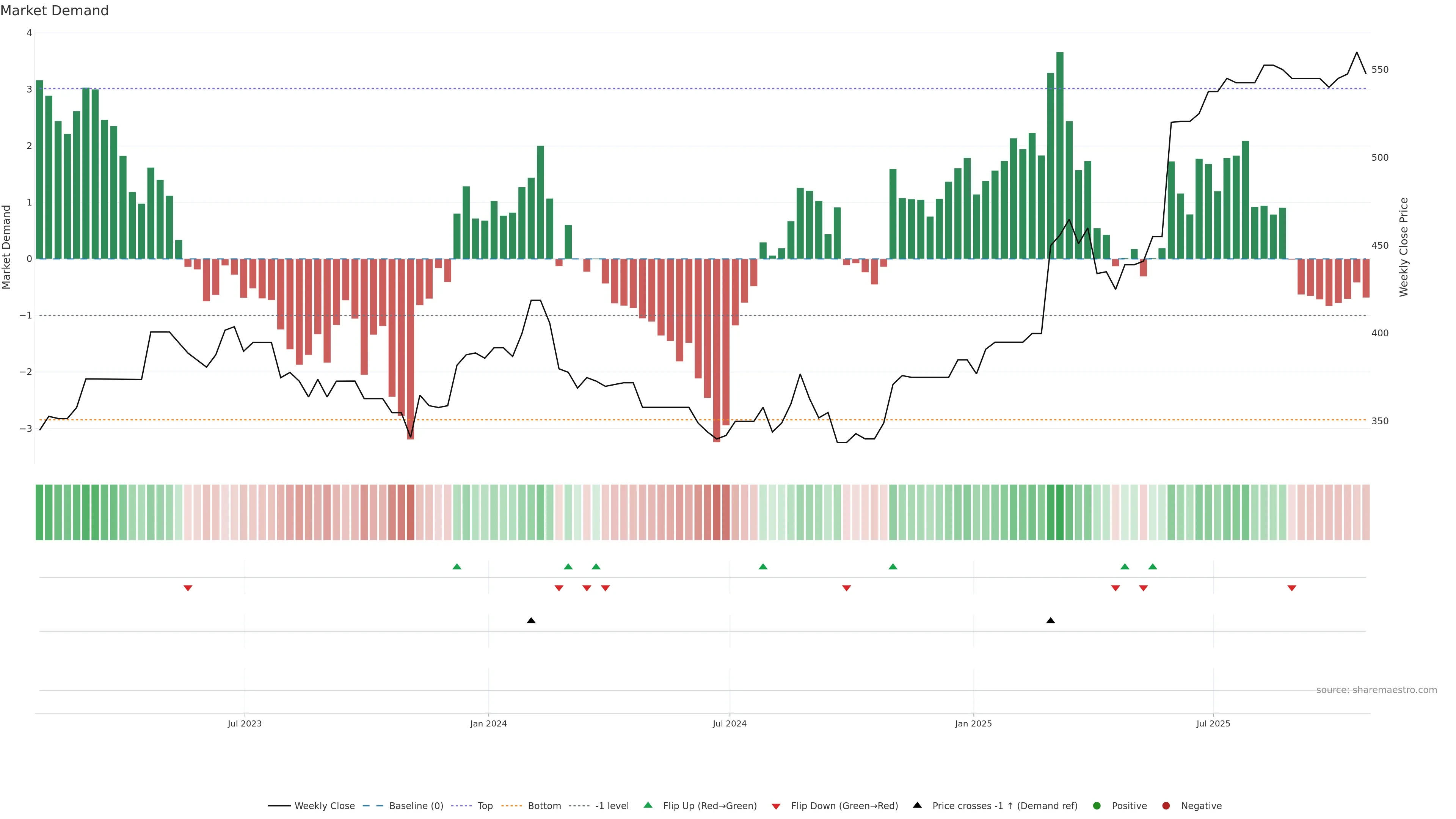
Task: Hide the Top dotted line series
Action: [x=485, y=806]
